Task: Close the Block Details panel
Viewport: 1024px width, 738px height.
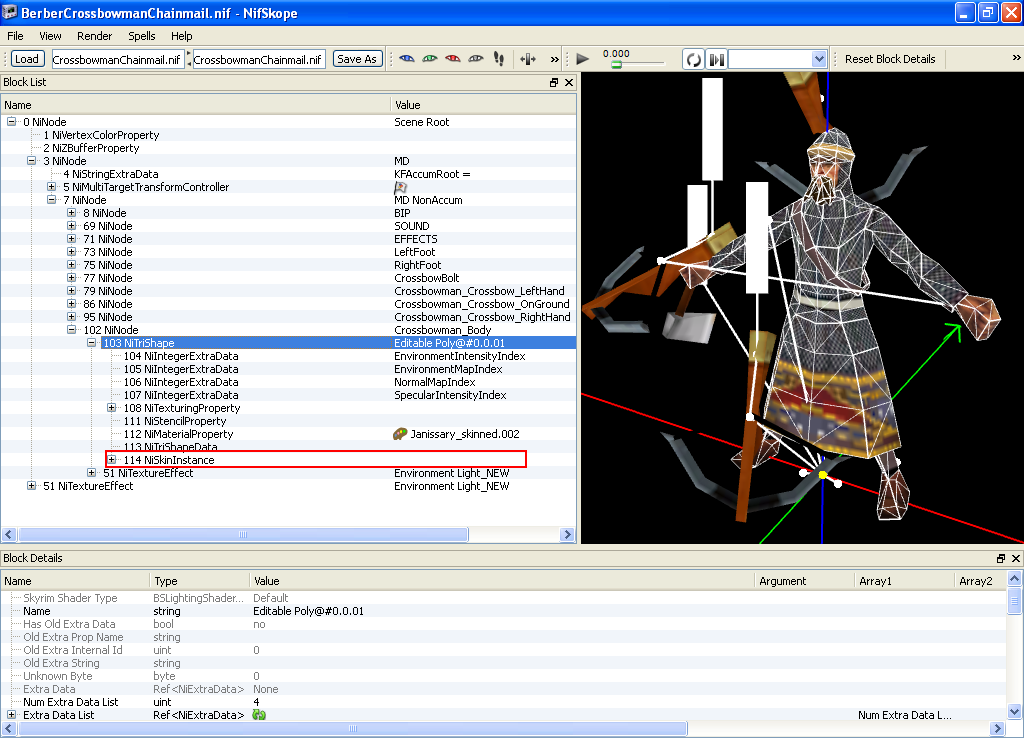Action: [x=1016, y=558]
